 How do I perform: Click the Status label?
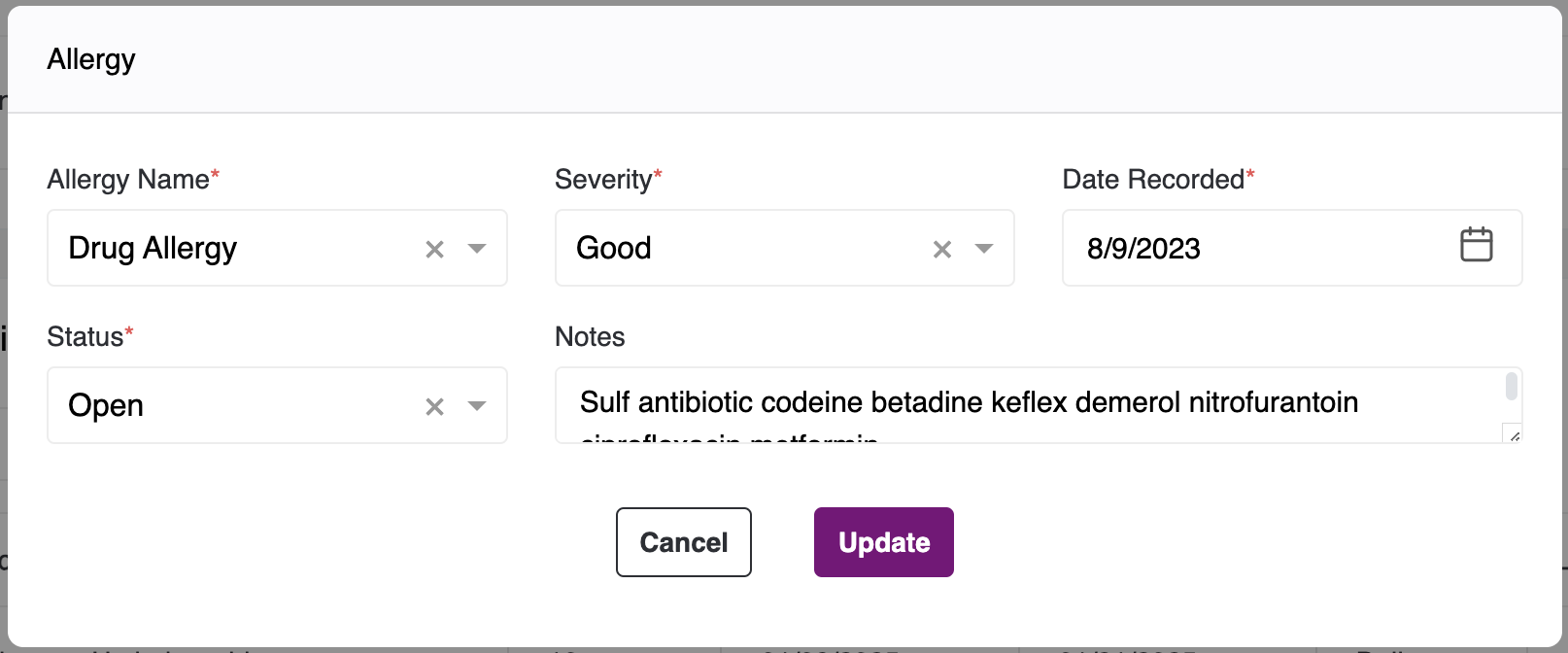click(x=85, y=337)
